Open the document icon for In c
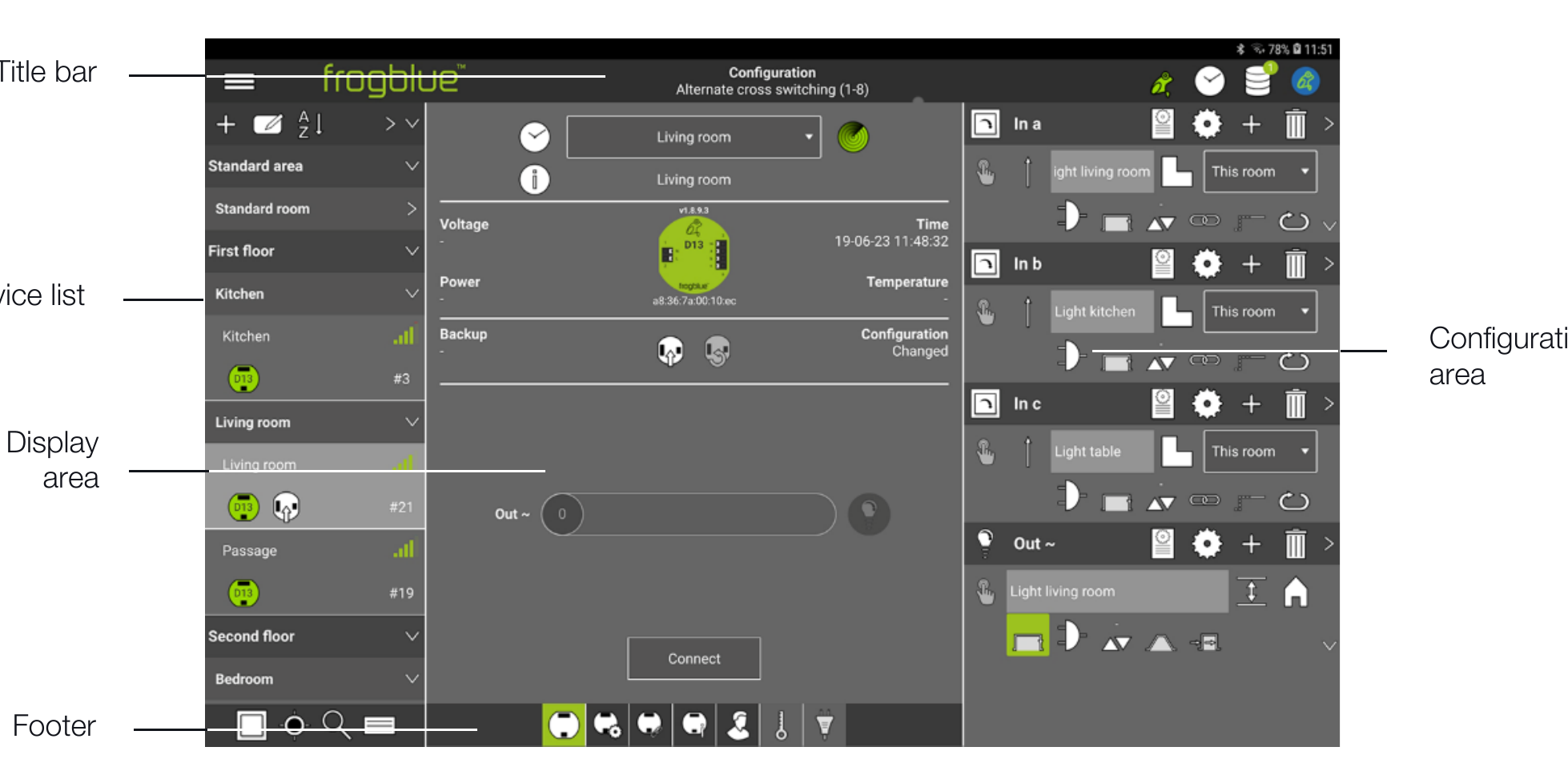 click(1162, 404)
